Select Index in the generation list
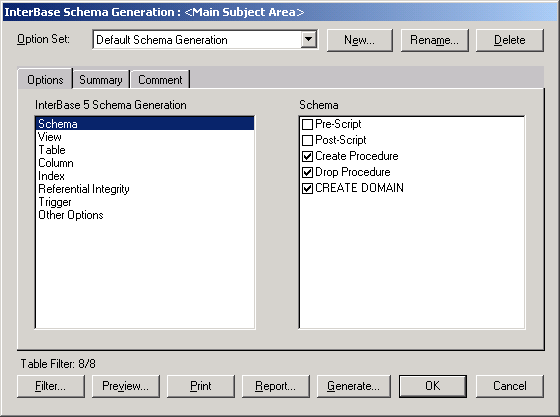 [x=145, y=176]
